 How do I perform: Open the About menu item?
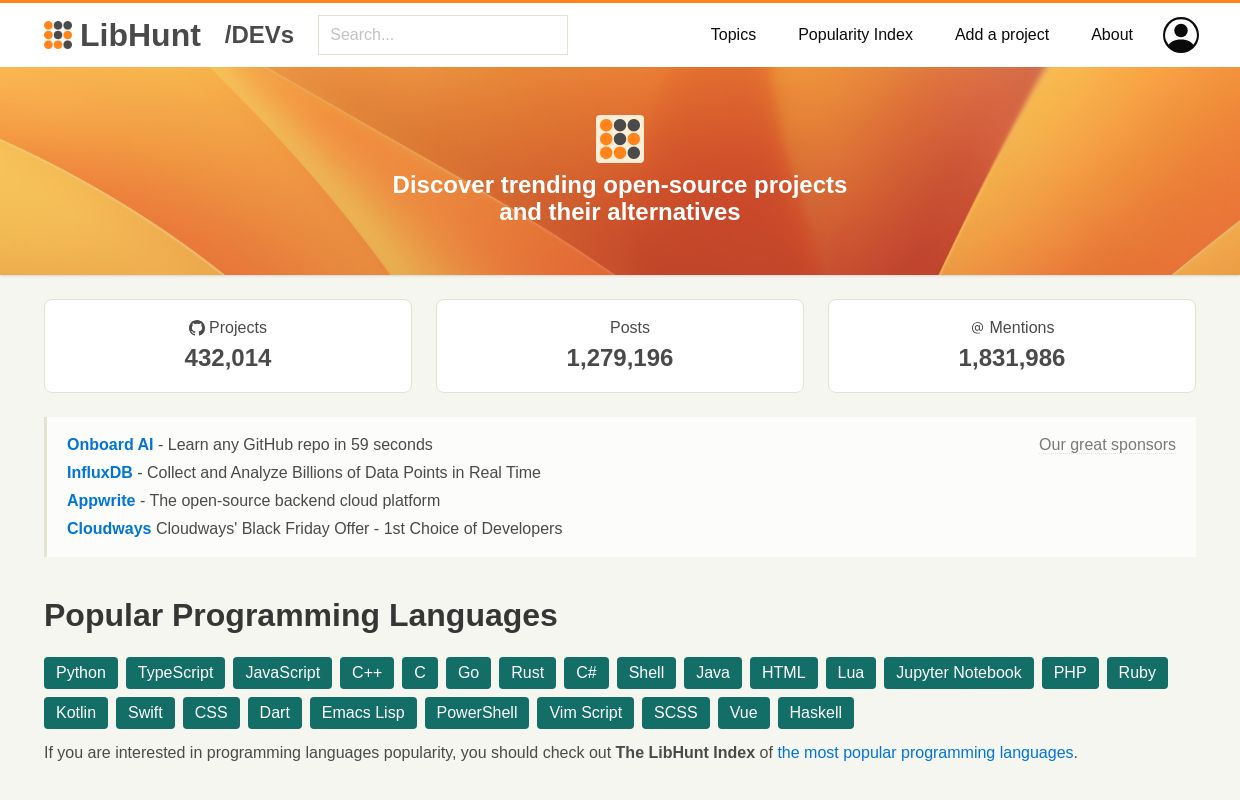coord(1112,35)
